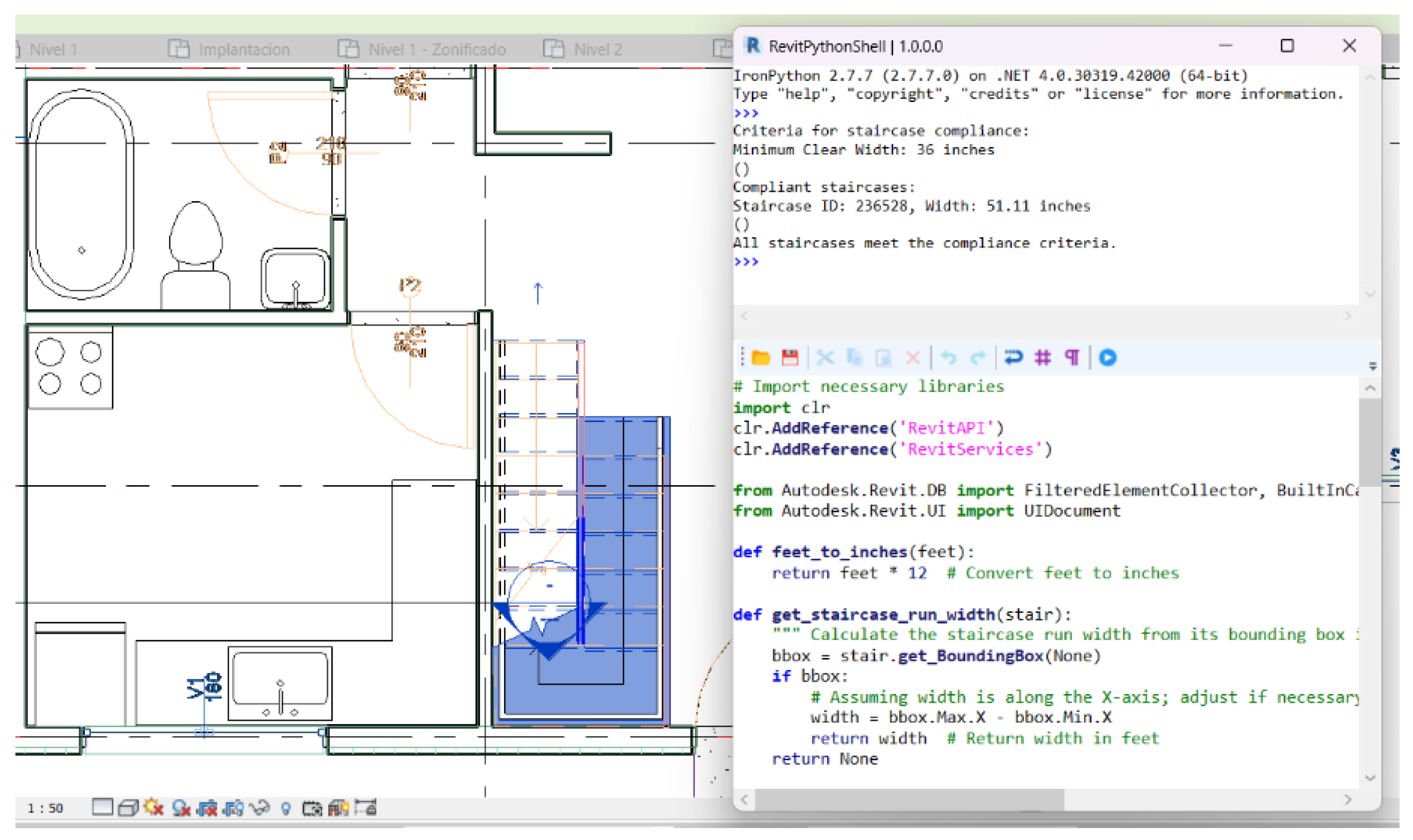Open Temporary Hide/Isolate sunglasses icon
1413x840 pixels.
260,808
